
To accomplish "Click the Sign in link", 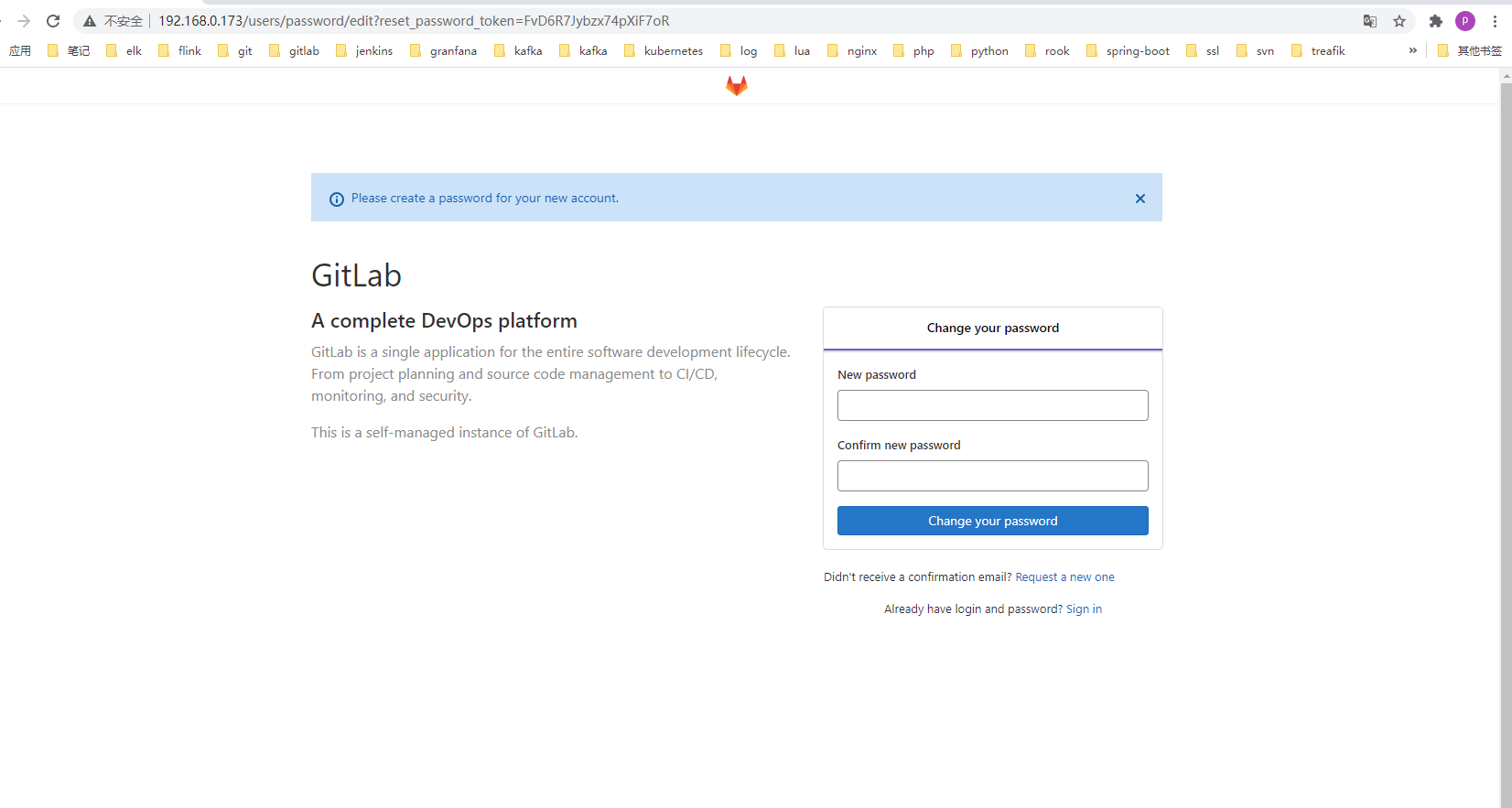I will point(1084,609).
